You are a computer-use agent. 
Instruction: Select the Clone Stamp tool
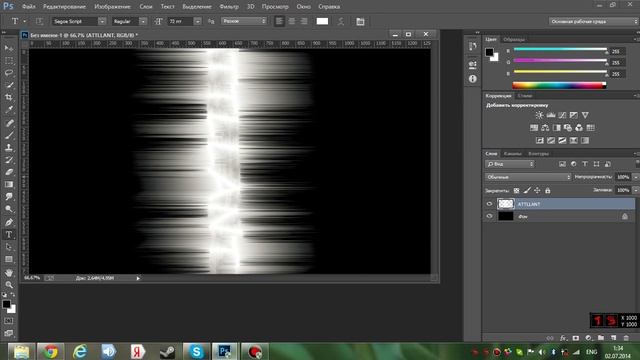click(x=9, y=147)
